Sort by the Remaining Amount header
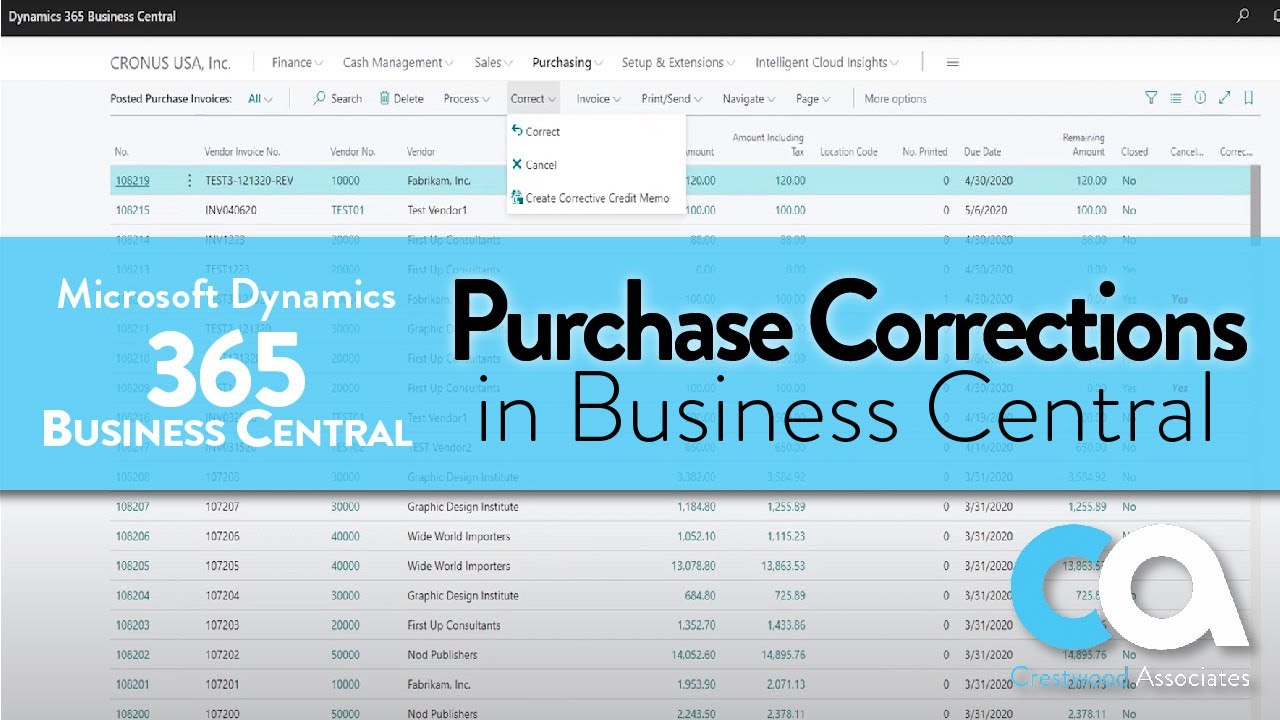 pos(1083,145)
